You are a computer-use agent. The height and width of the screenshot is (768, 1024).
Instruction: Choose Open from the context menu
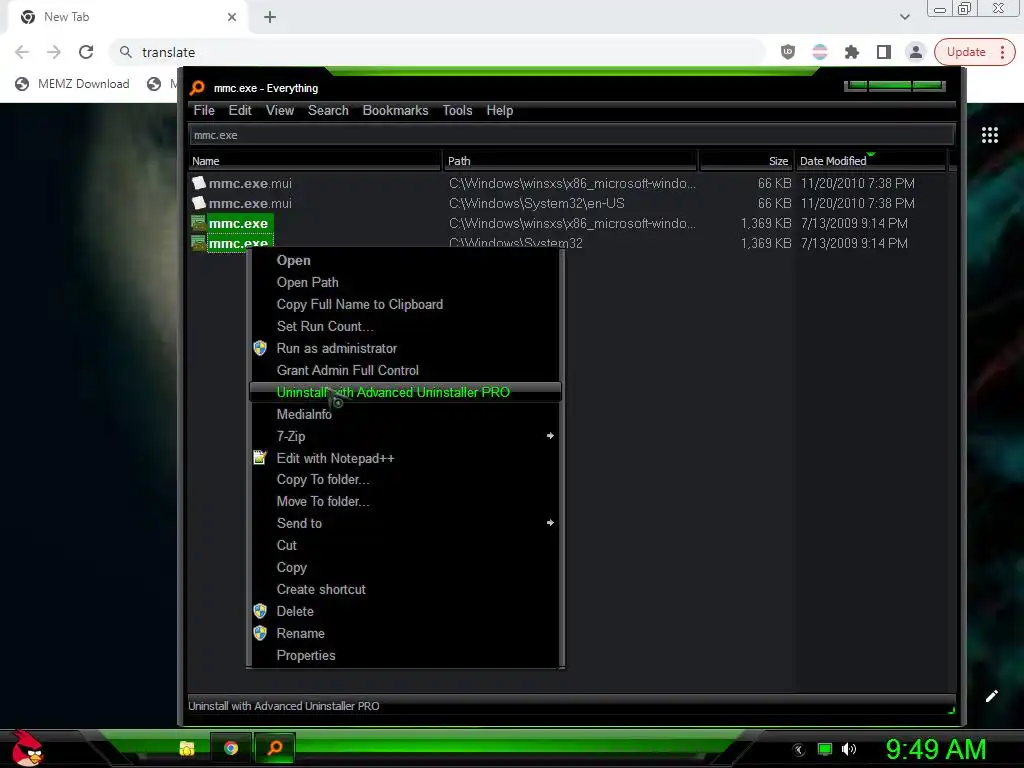coord(405,260)
